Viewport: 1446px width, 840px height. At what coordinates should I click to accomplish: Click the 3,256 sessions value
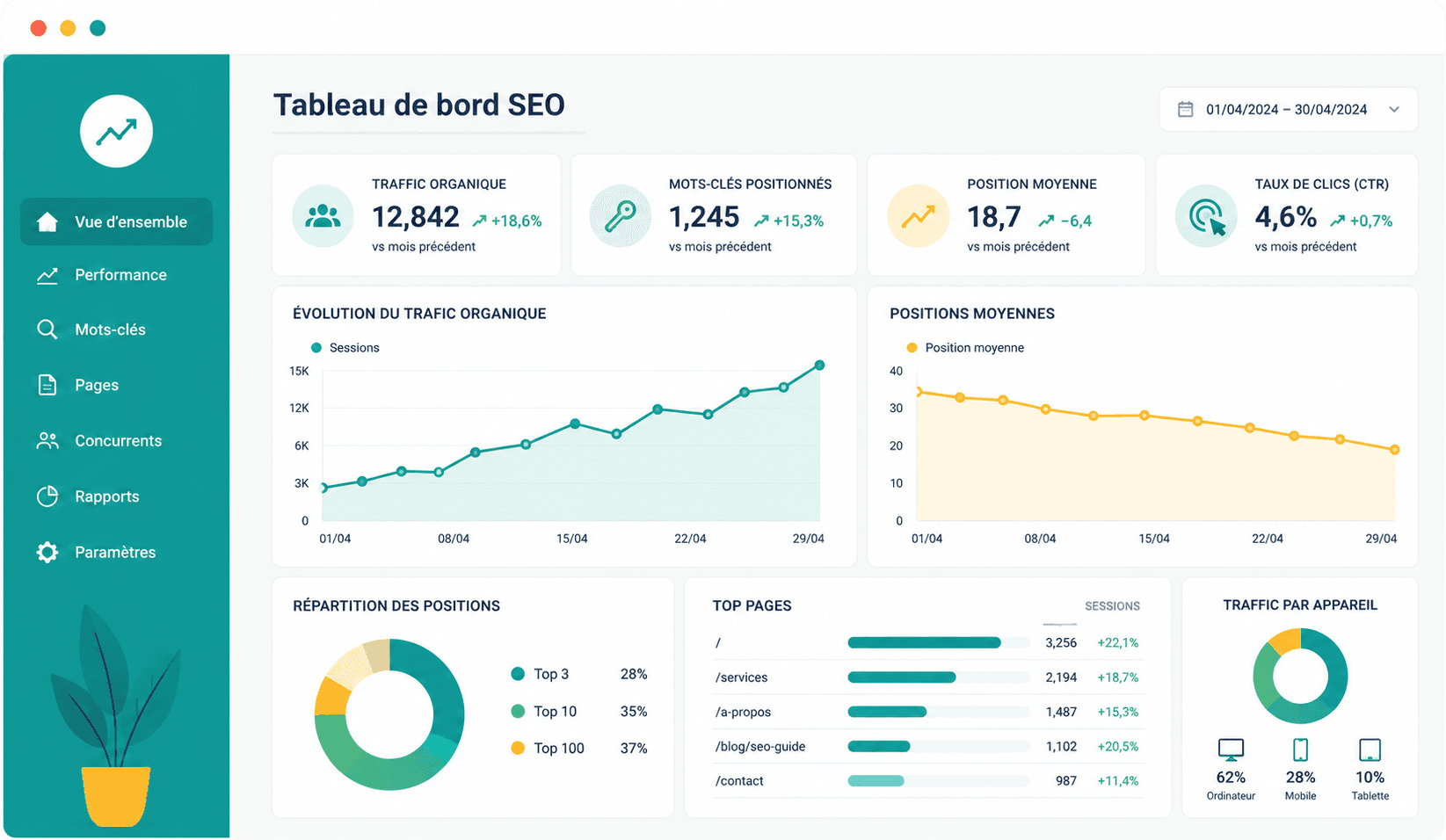click(x=1061, y=643)
